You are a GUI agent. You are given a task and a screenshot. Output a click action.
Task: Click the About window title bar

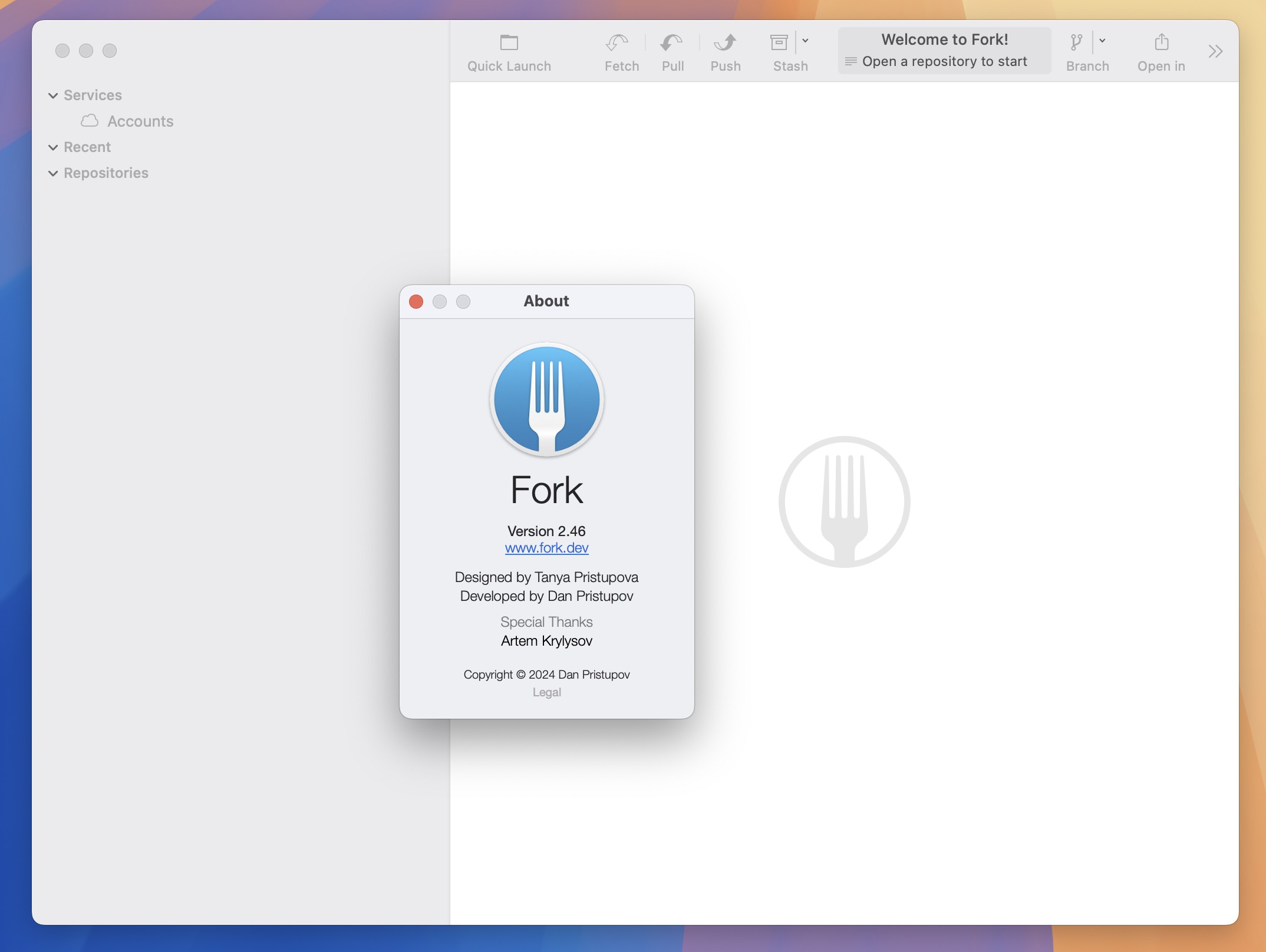coord(546,300)
